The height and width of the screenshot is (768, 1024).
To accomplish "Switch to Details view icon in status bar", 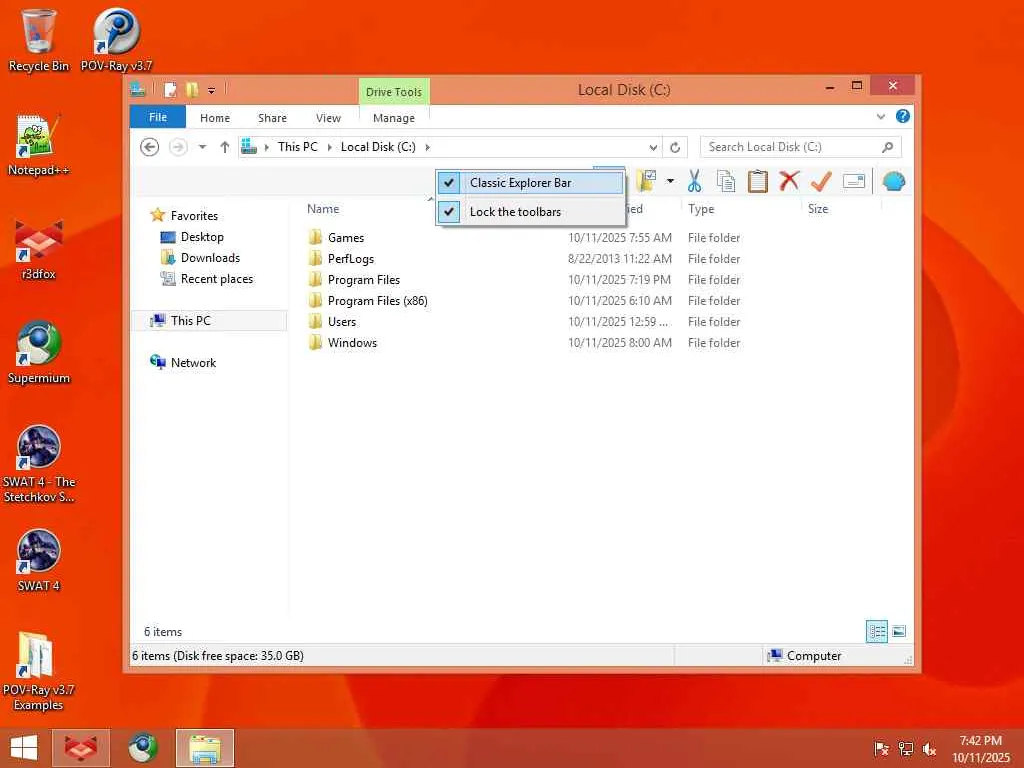I will click(876, 632).
